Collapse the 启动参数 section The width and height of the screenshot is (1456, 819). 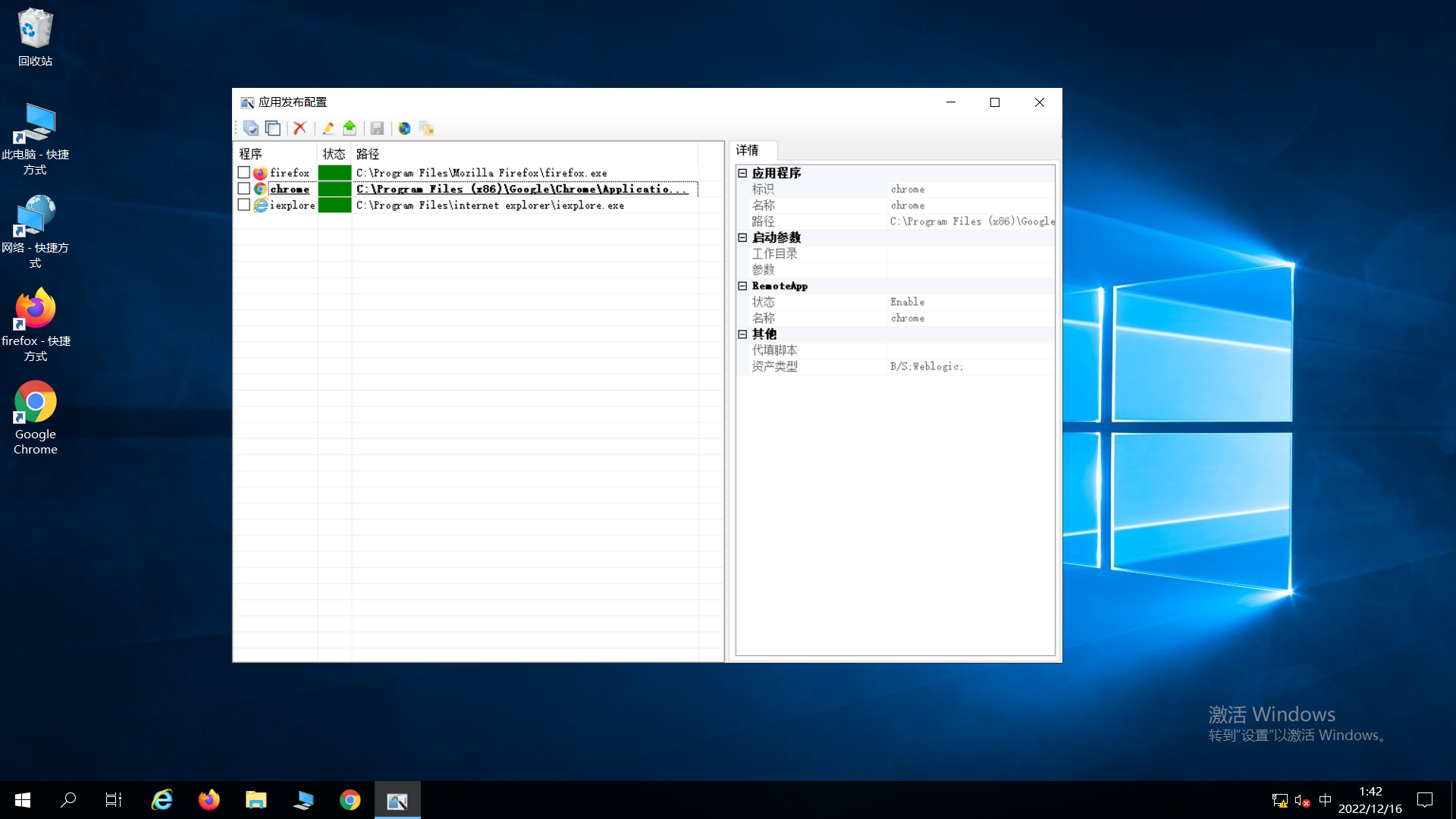pyautogui.click(x=742, y=237)
